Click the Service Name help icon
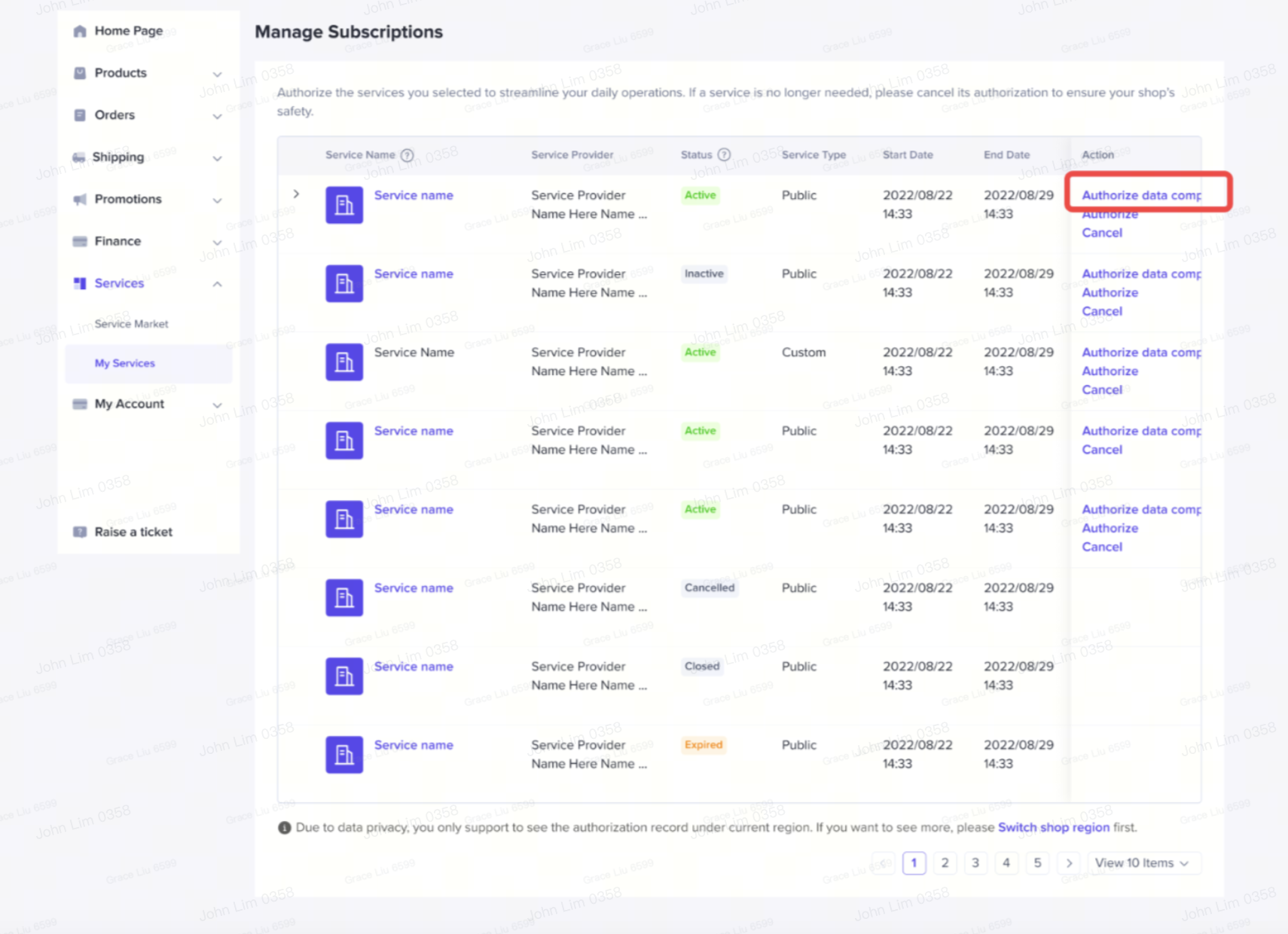Screen dimensions: 1288x934 click(x=407, y=155)
